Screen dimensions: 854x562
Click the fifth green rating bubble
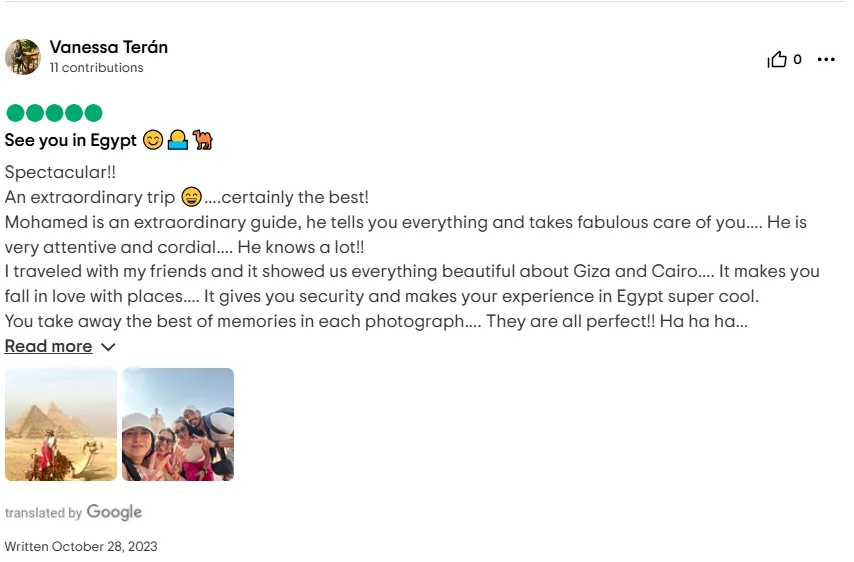(x=93, y=113)
